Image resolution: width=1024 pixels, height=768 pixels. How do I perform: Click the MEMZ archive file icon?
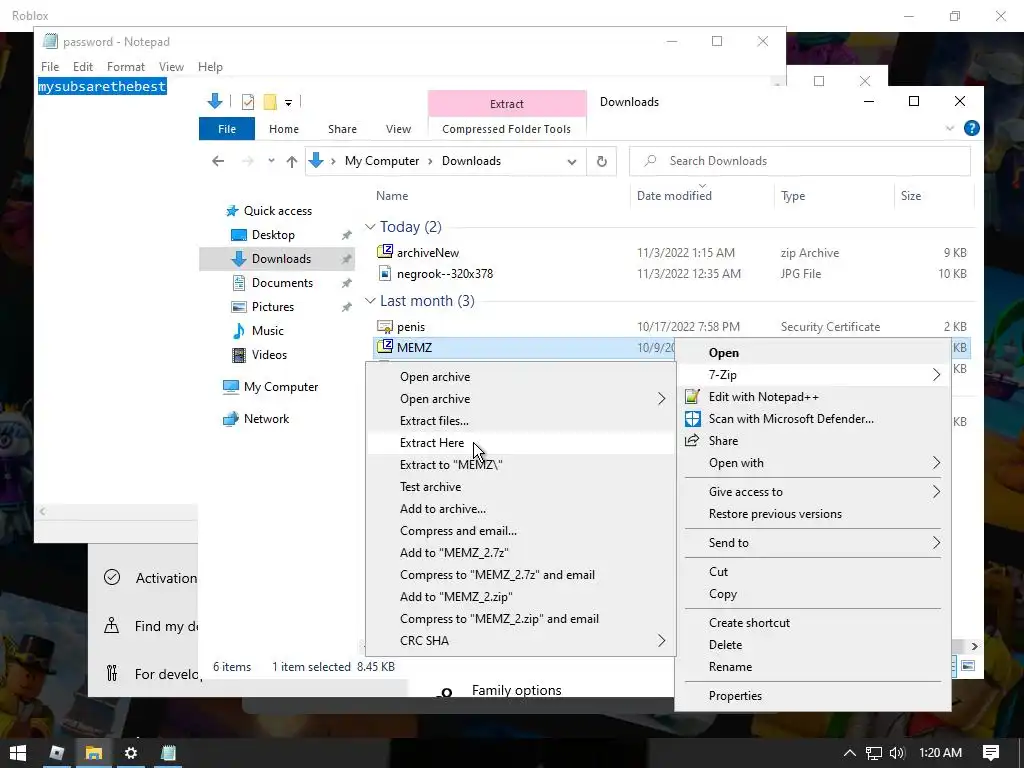385,347
